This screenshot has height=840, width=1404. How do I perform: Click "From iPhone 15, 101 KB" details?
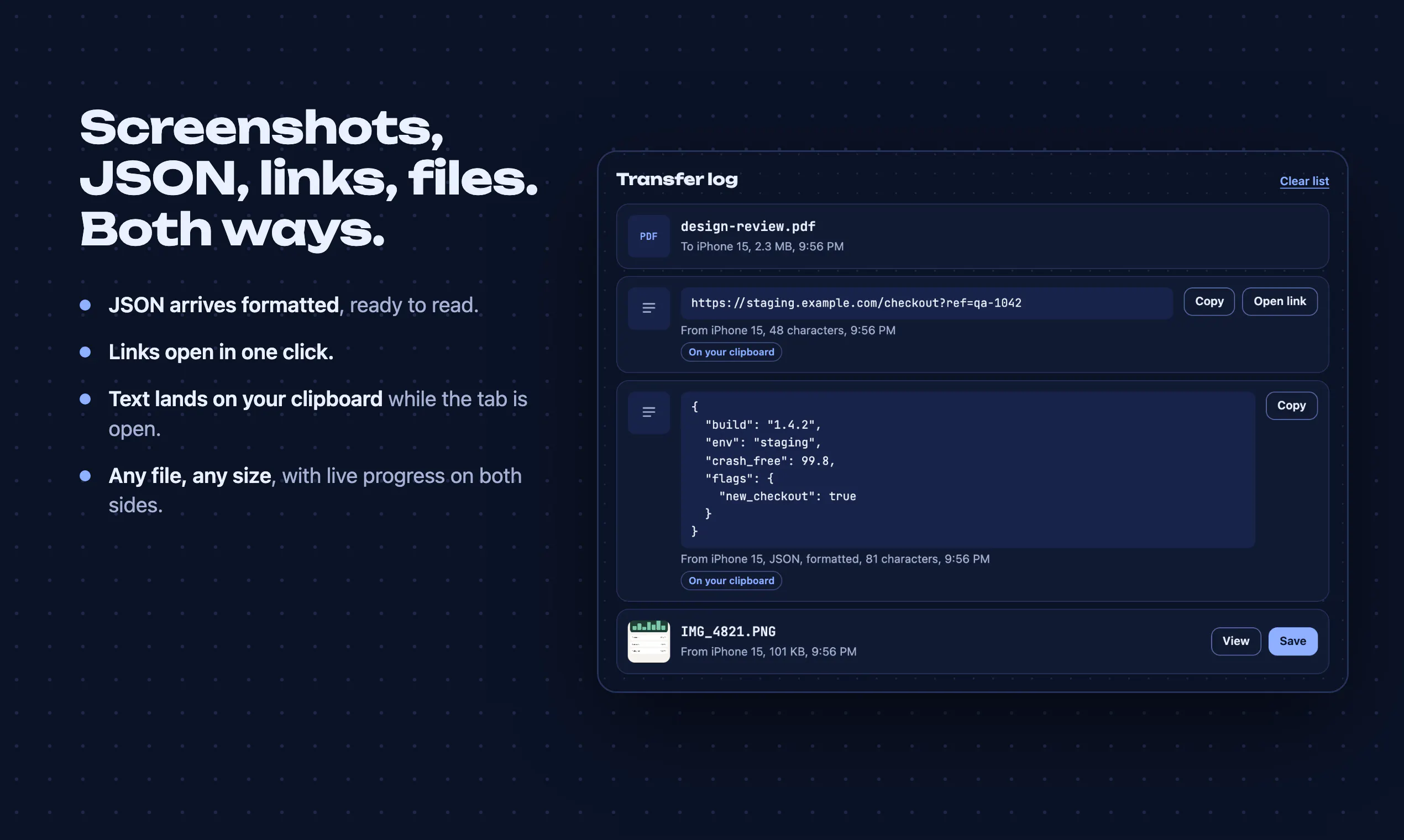click(768, 652)
